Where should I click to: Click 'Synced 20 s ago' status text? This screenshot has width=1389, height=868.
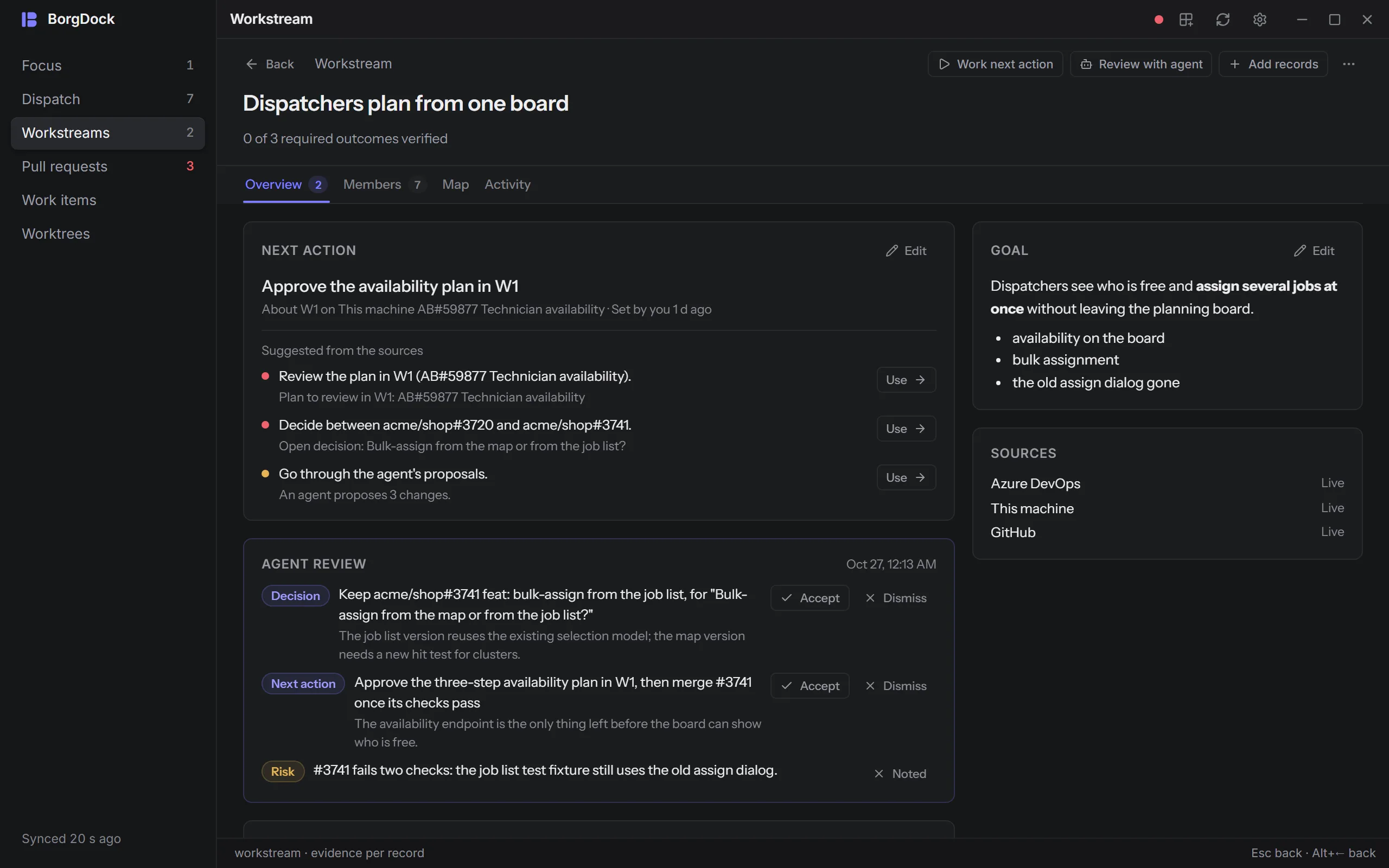pyautogui.click(x=71, y=839)
